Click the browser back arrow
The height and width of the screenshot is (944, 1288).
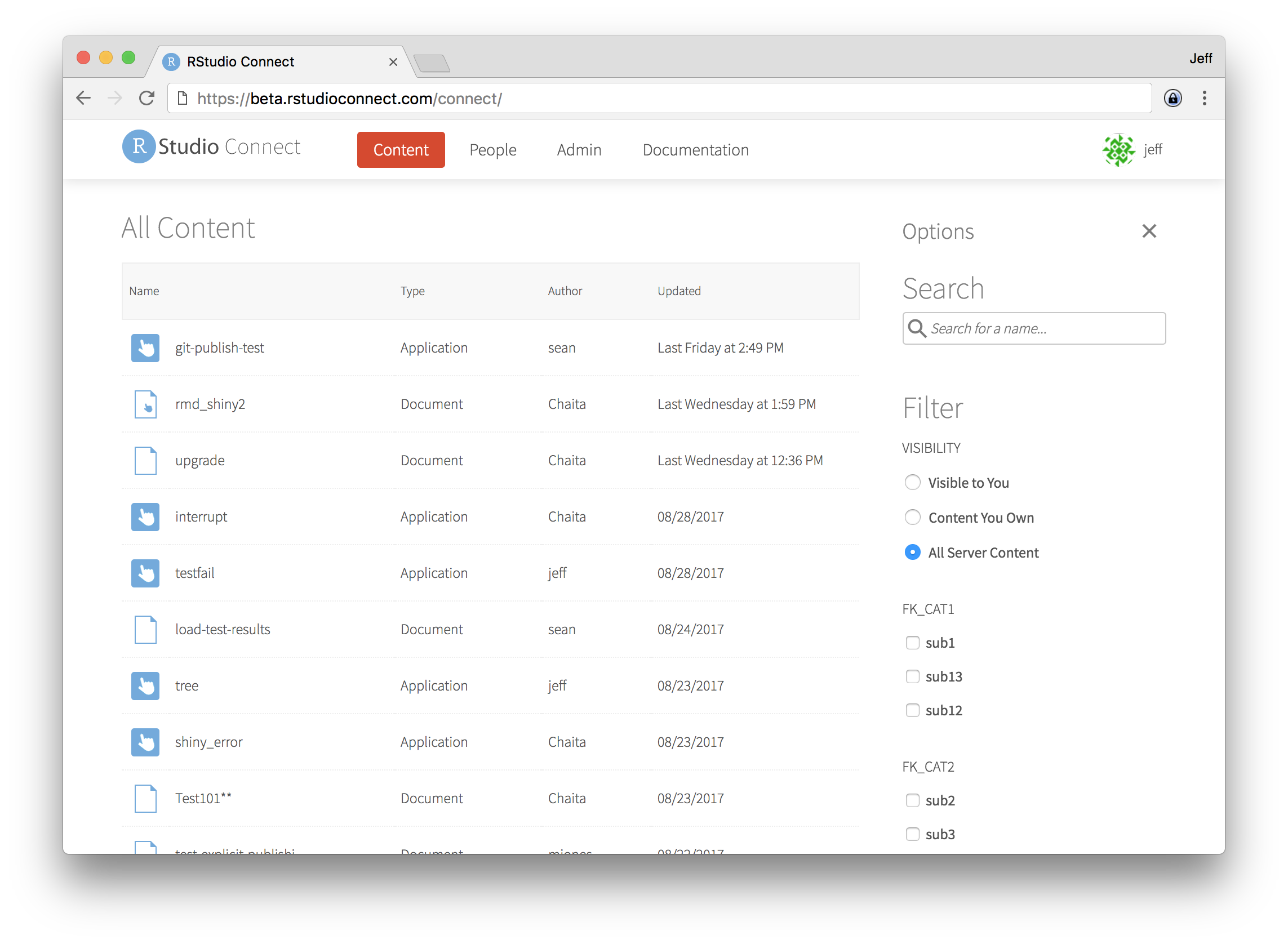(x=83, y=98)
